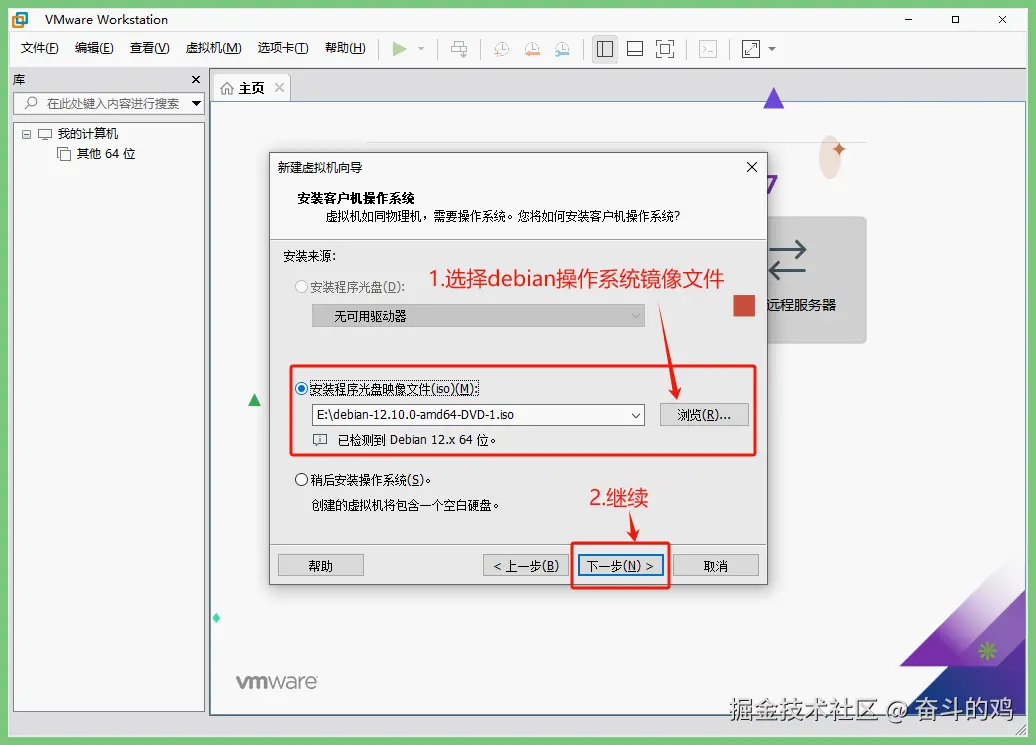This screenshot has width=1036, height=745.
Task: Click the revert to snapshot toolbar icon
Action: click(x=532, y=49)
